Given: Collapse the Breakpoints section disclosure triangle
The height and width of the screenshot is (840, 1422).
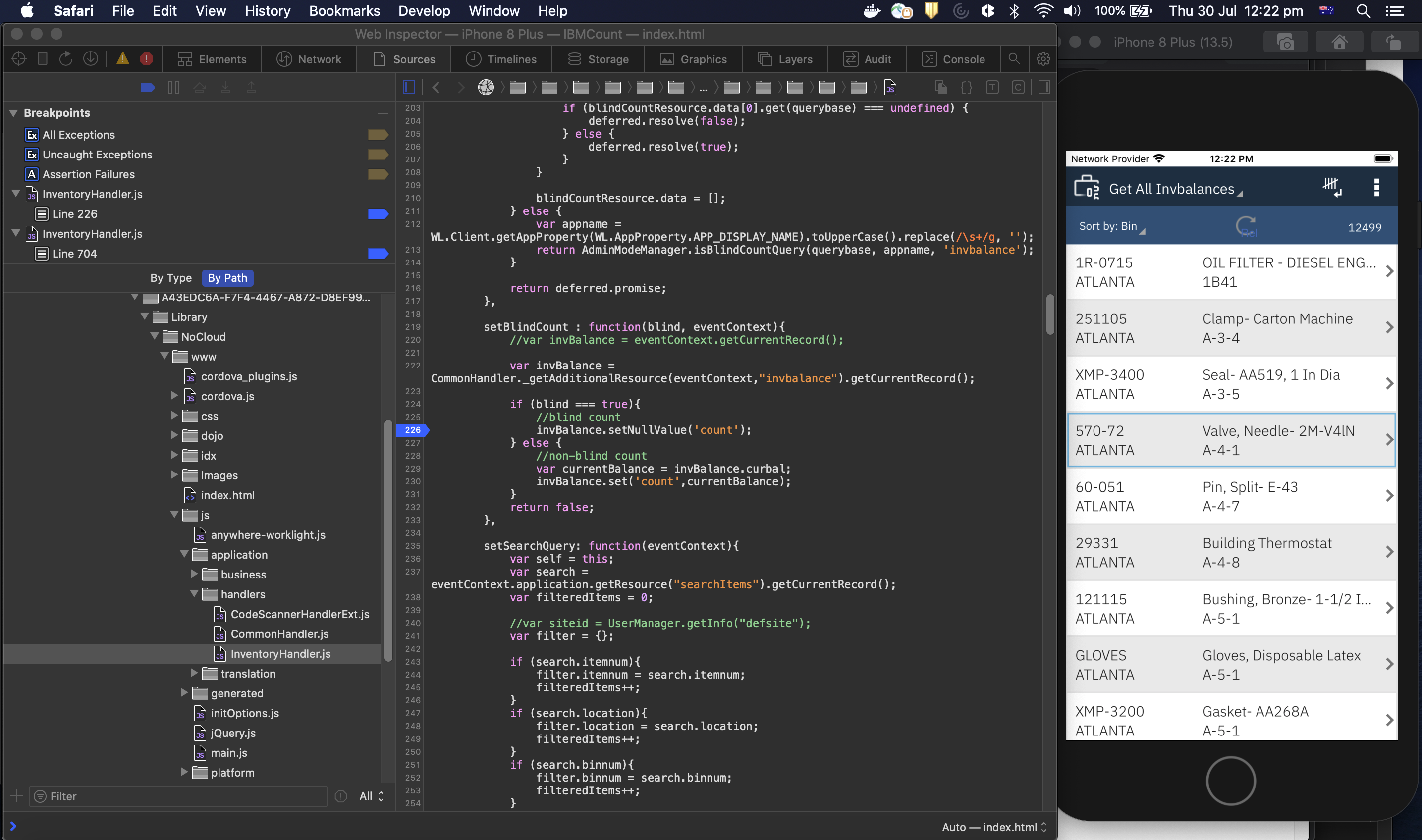Looking at the screenshot, I should (x=12, y=112).
